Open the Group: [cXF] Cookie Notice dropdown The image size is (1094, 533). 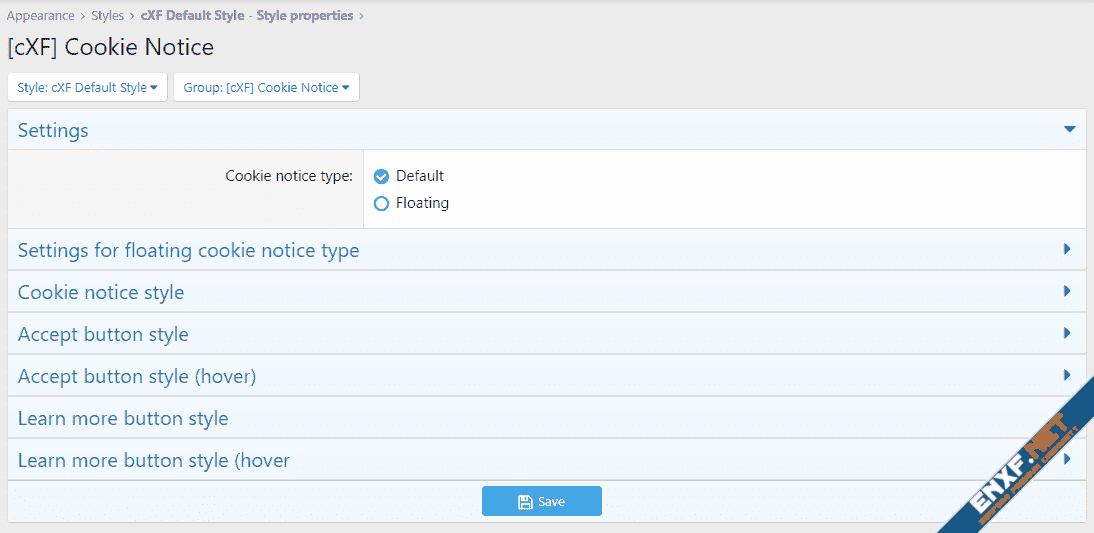pyautogui.click(x=266, y=88)
